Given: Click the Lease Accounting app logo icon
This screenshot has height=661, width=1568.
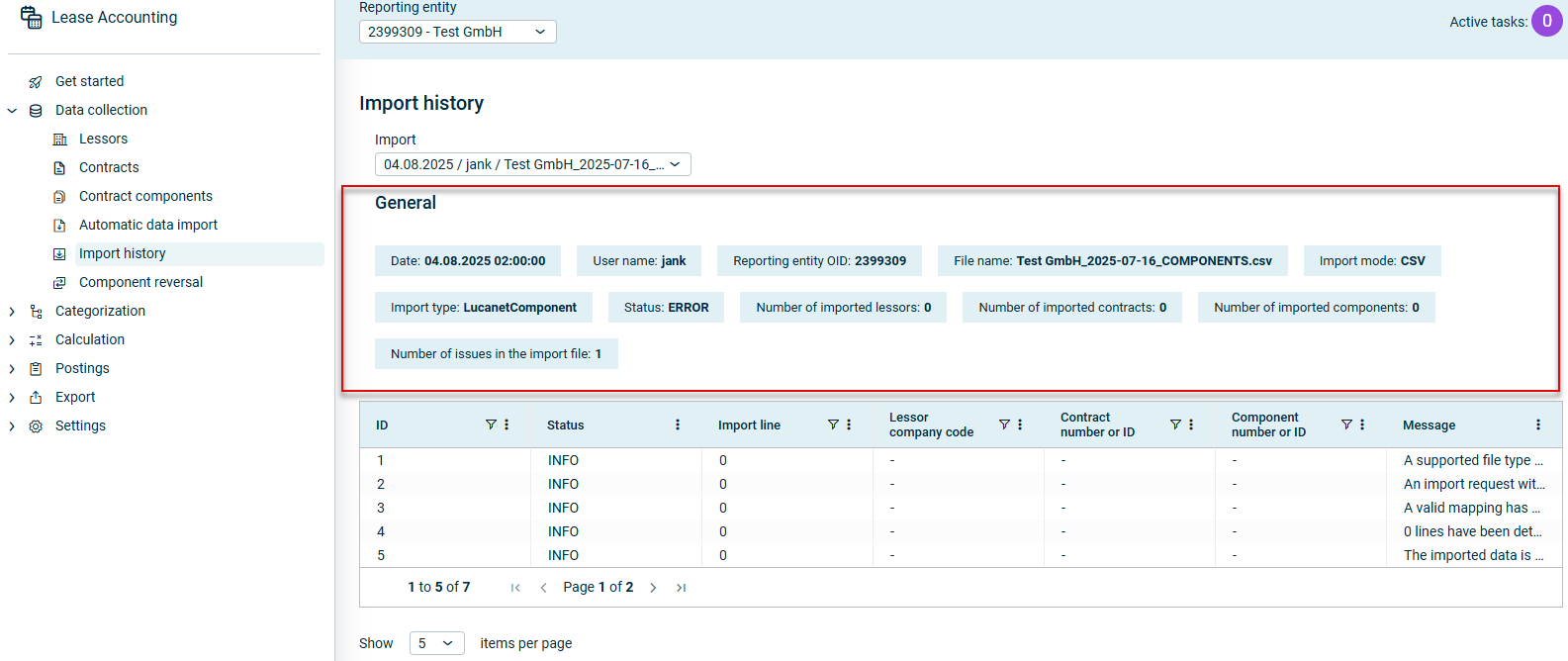Looking at the screenshot, I should click(32, 17).
